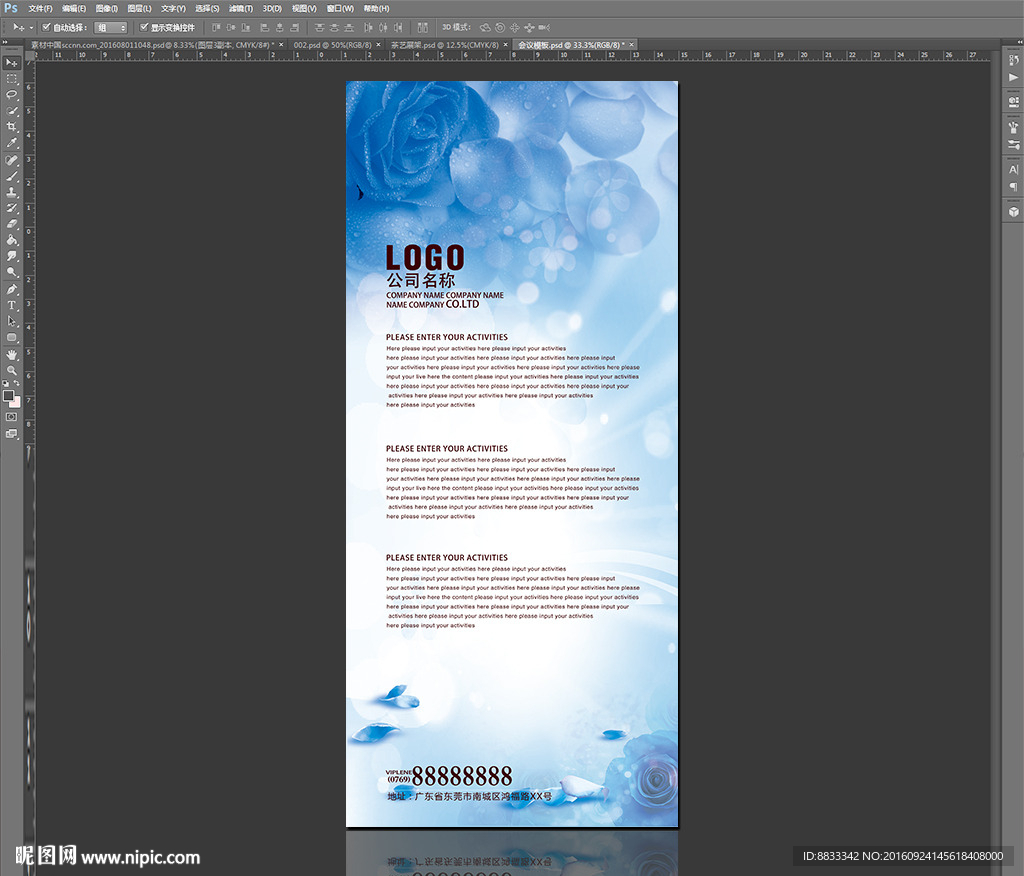Select the Rounded Rectangle shape tool
Viewport: 1024px width, 876px height.
point(12,337)
